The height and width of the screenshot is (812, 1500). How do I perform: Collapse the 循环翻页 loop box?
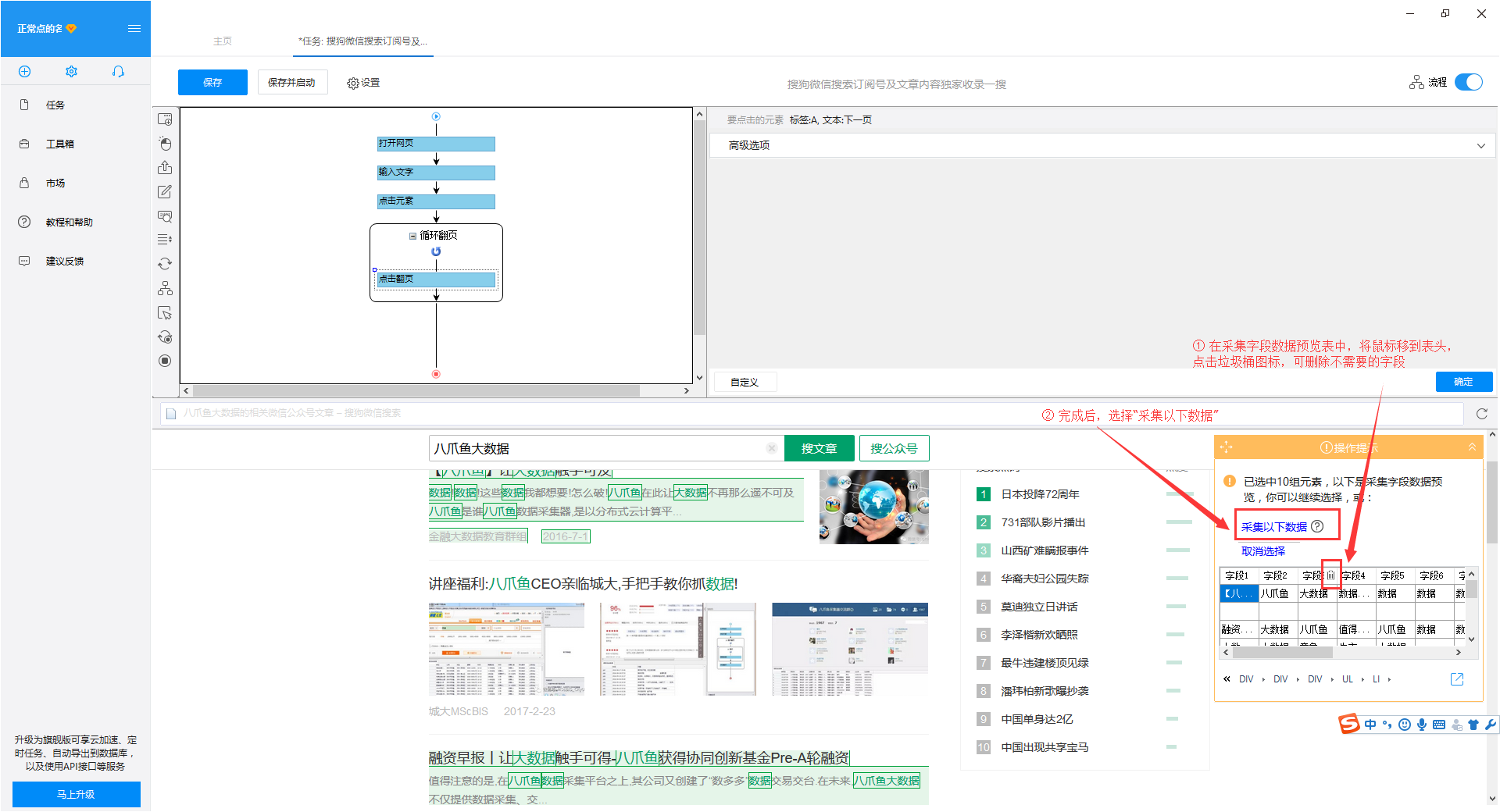[412, 236]
